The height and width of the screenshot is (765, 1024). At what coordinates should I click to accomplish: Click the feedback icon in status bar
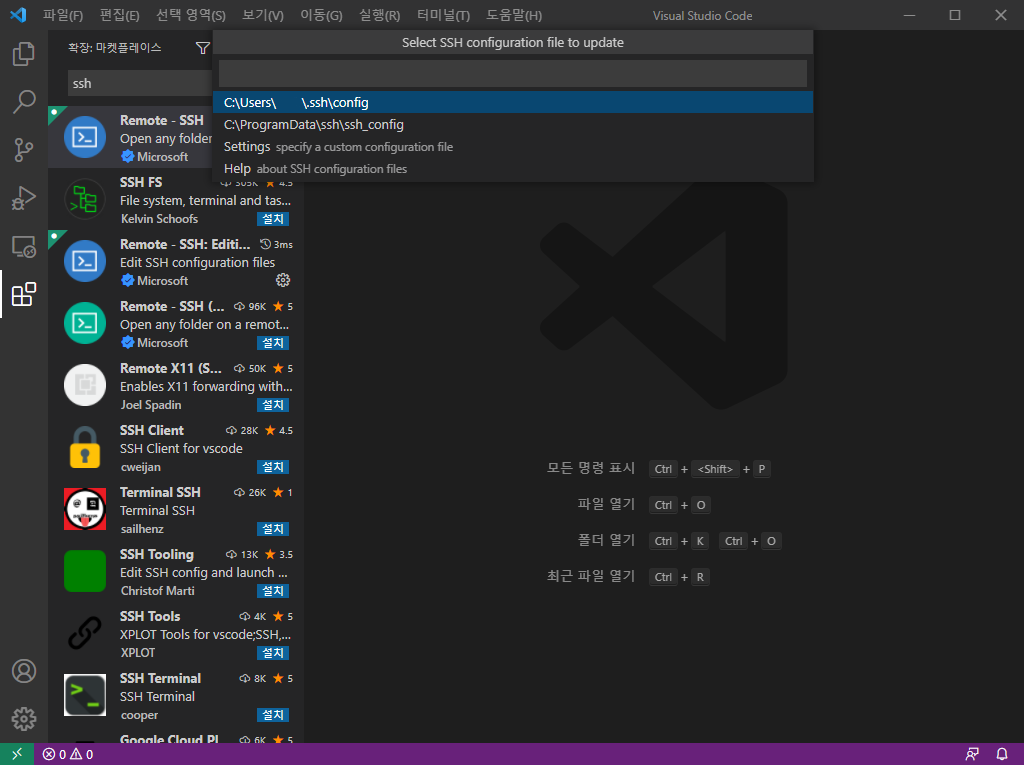(x=972, y=754)
